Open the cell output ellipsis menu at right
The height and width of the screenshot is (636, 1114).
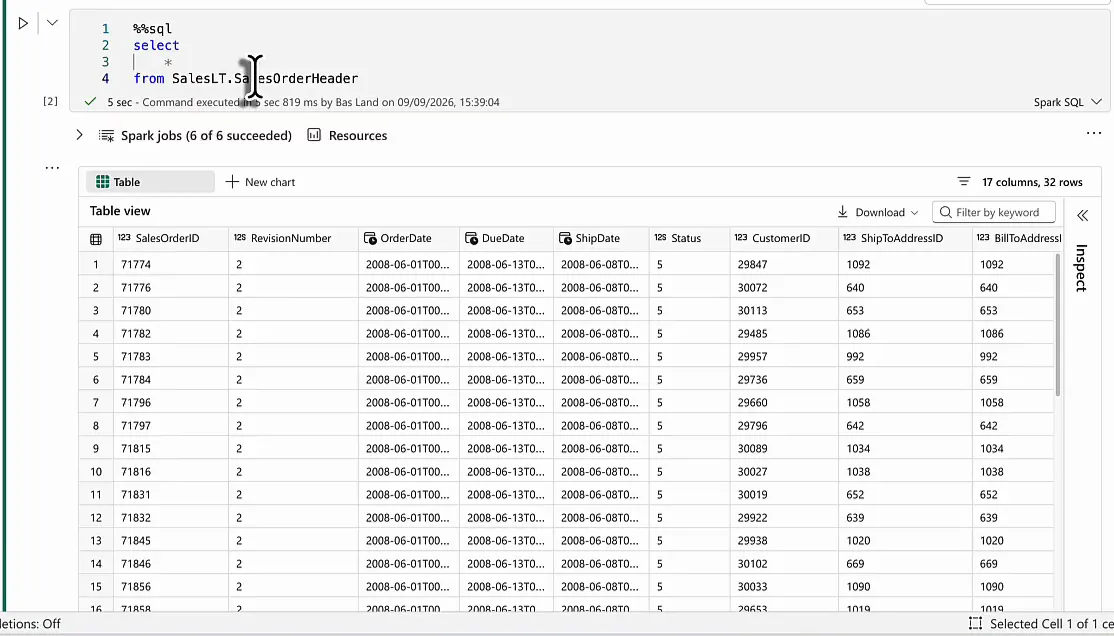click(x=1093, y=133)
